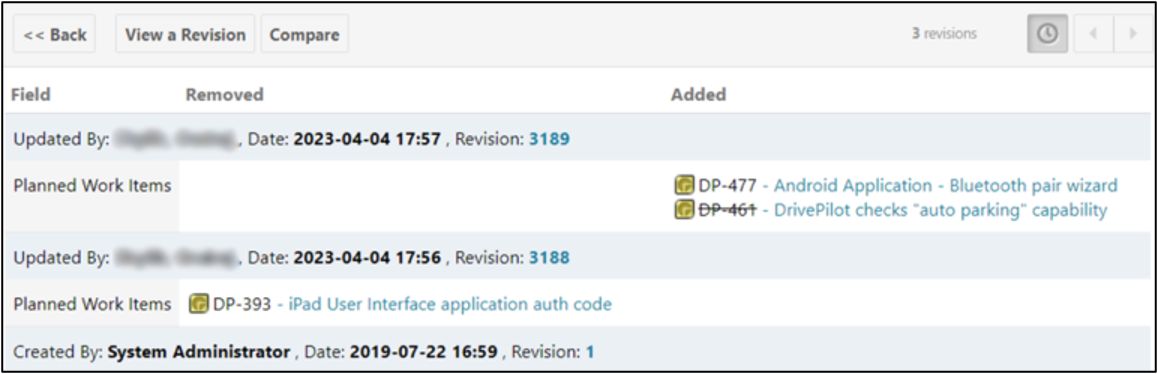Click the Compare button

[x=304, y=34]
